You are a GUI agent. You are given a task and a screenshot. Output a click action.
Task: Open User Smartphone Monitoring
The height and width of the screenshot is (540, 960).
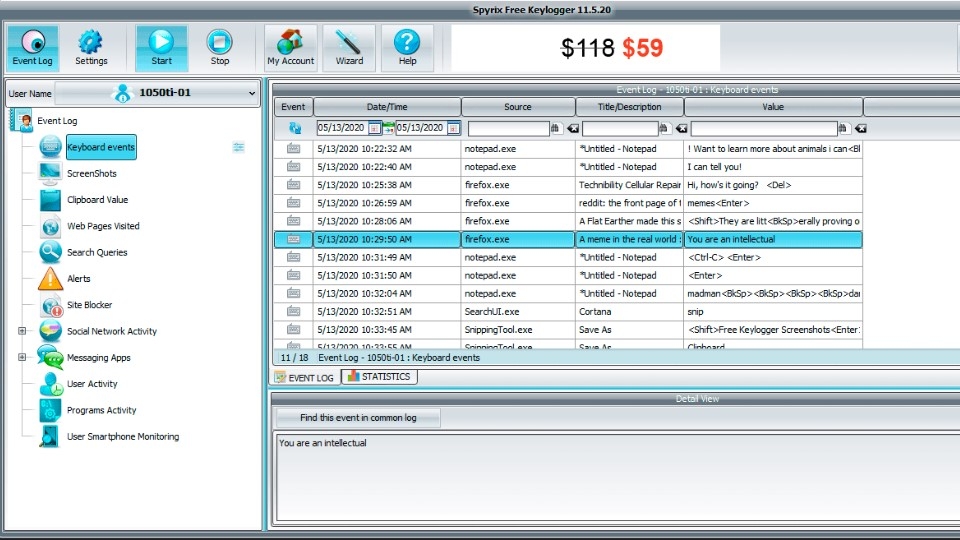[122, 437]
